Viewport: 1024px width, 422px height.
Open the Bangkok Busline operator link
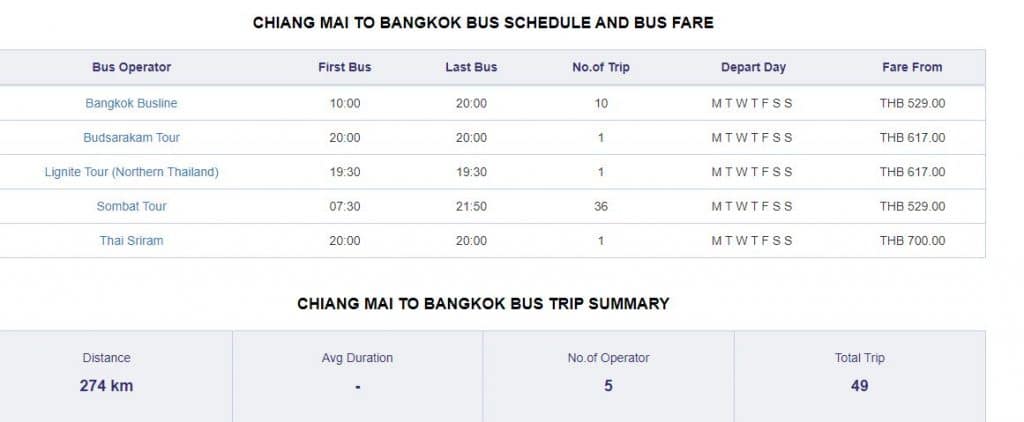tap(131, 103)
